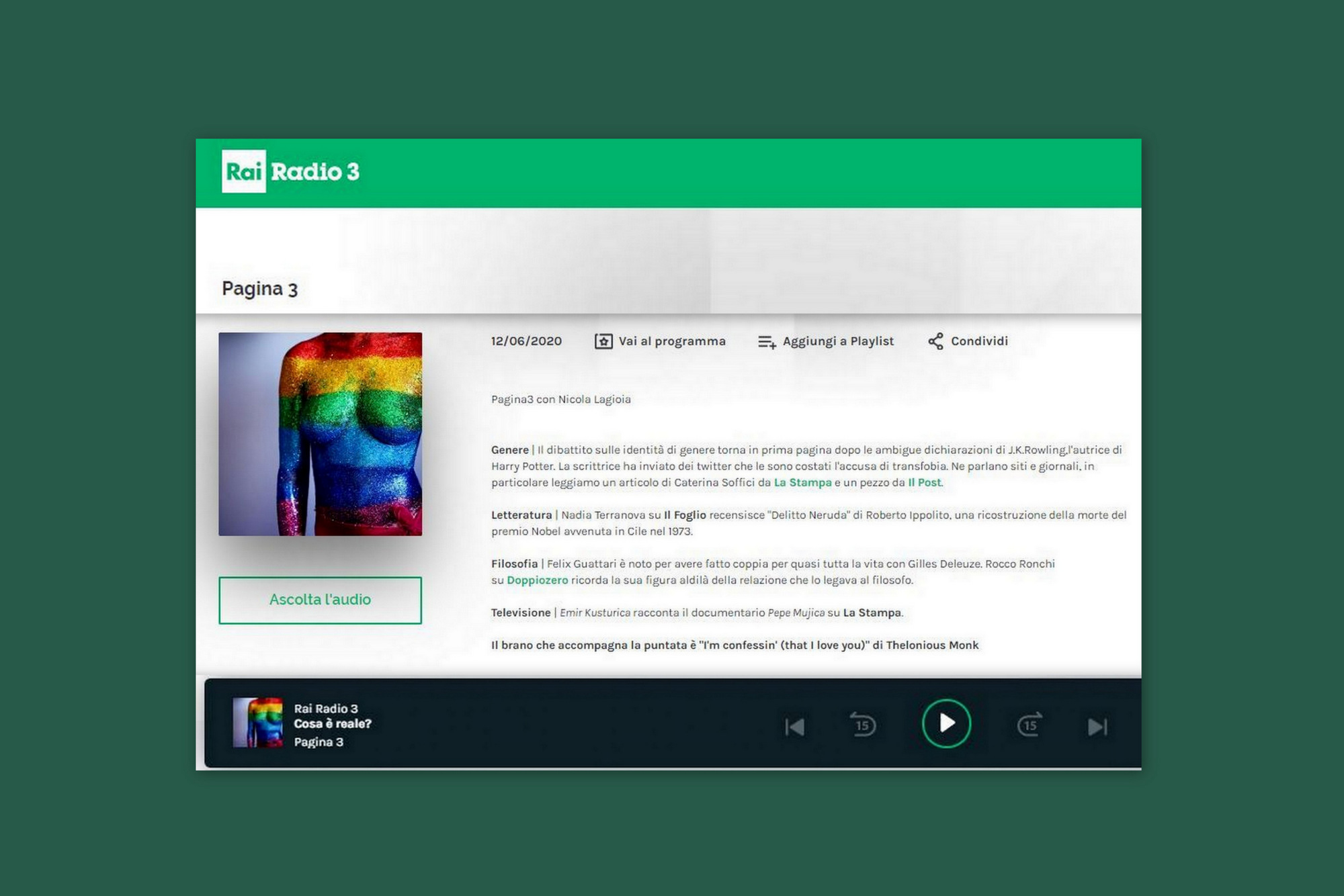The width and height of the screenshot is (1344, 896).
Task: Click the small cover thumbnail in player bar
Action: click(x=257, y=723)
